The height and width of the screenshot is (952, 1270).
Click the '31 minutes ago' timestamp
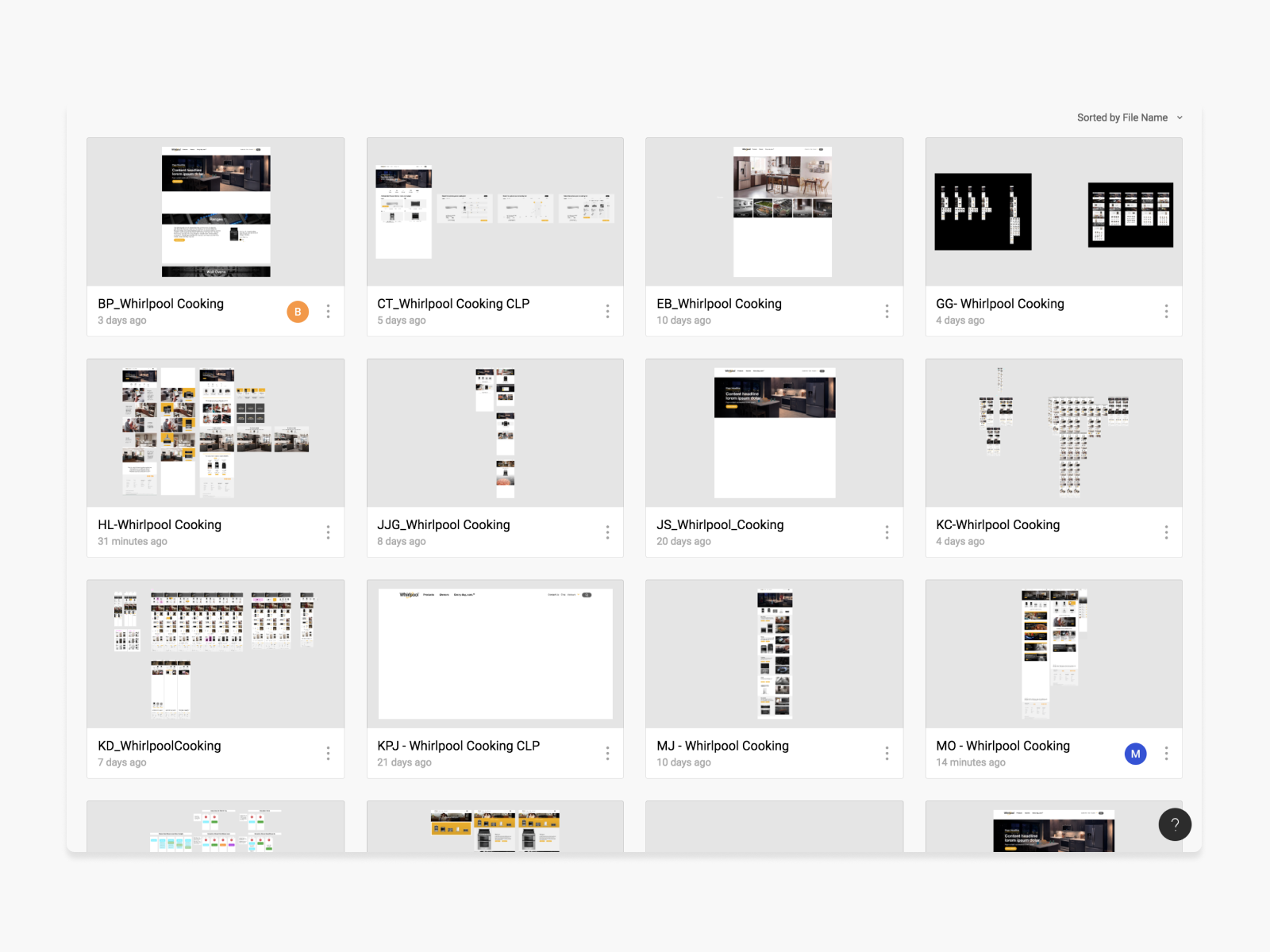(x=133, y=542)
